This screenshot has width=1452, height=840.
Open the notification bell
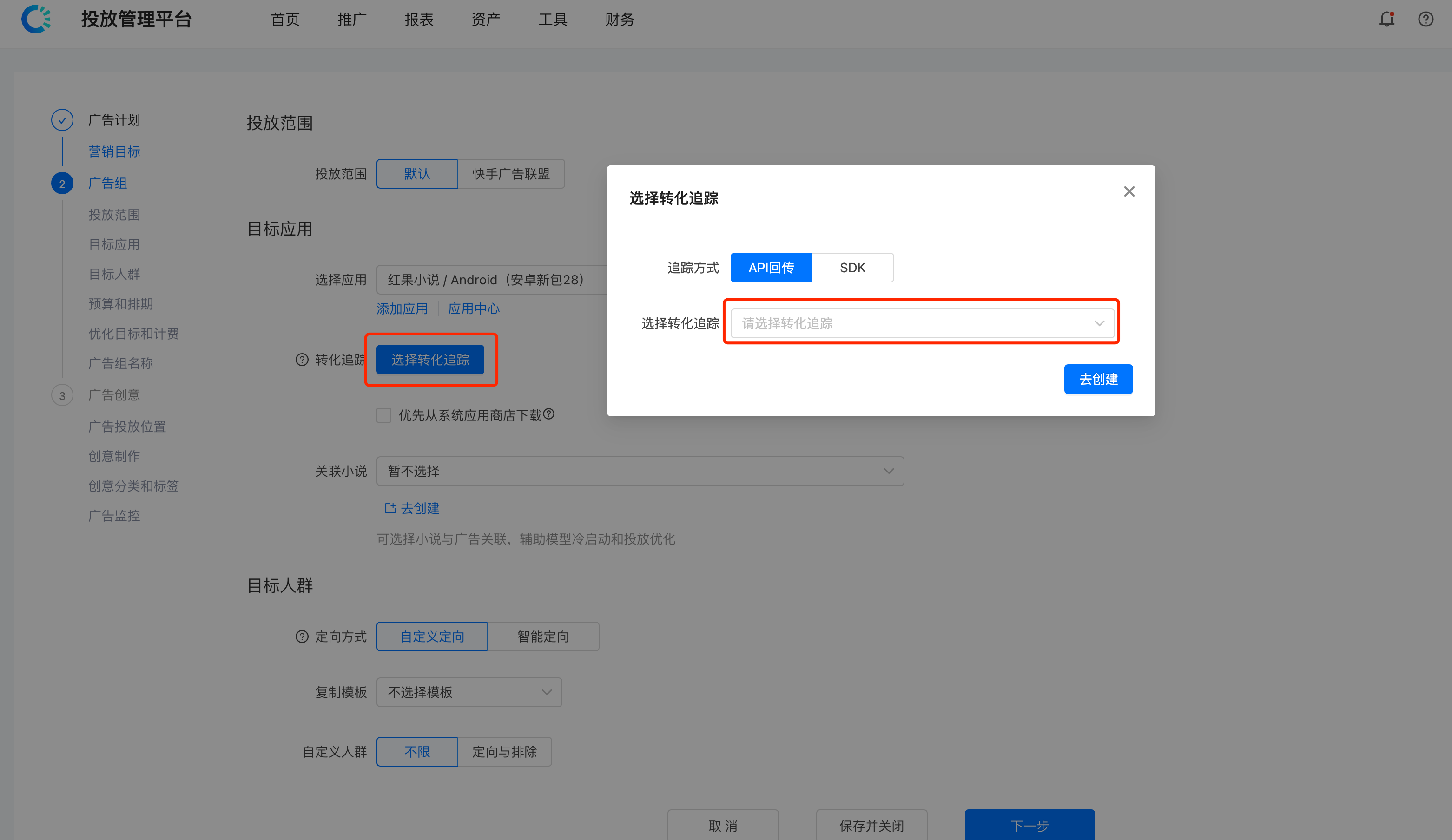1386,19
